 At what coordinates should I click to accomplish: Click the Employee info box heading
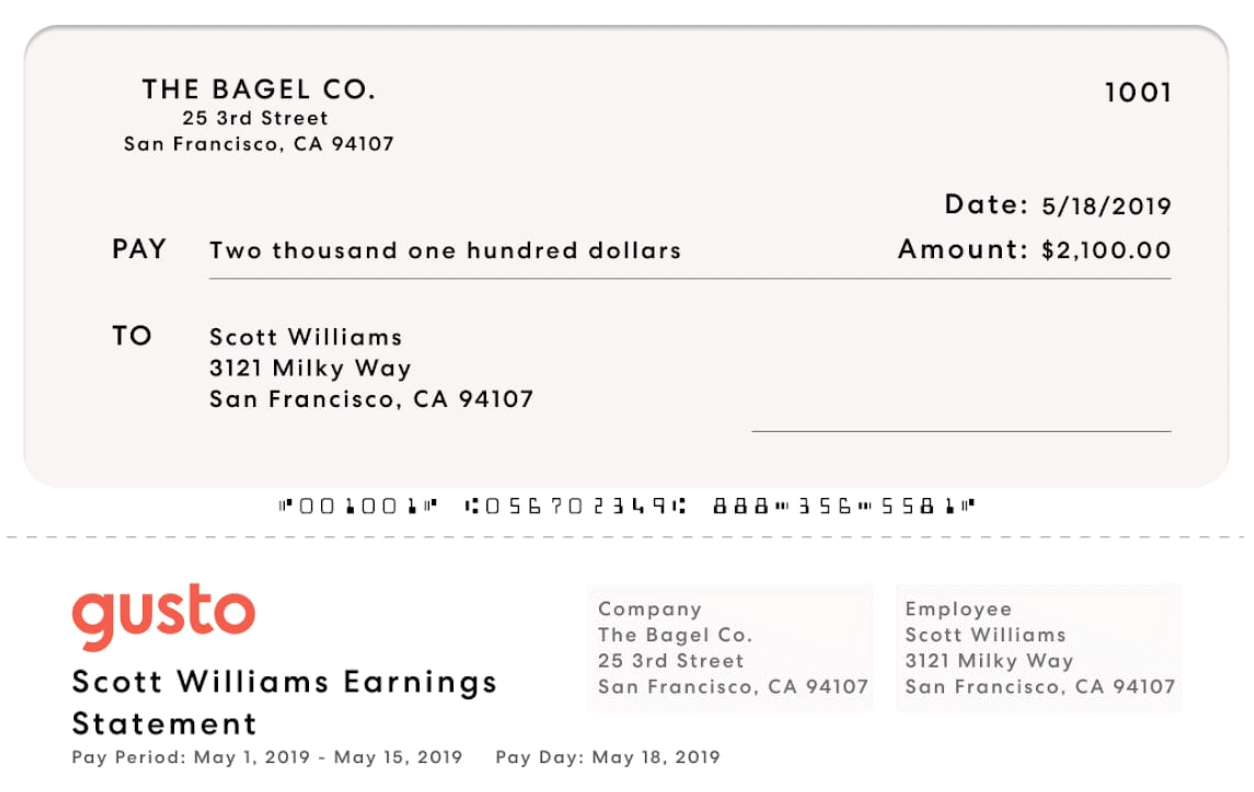pyautogui.click(x=958, y=609)
